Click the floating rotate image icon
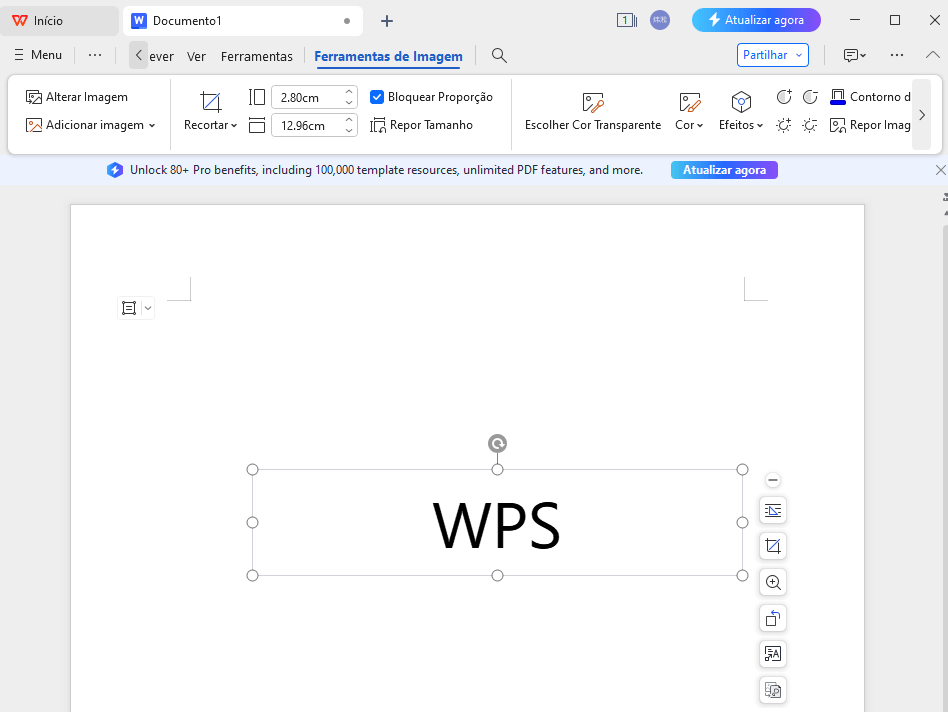Viewport: 948px width, 712px height. click(x=773, y=618)
